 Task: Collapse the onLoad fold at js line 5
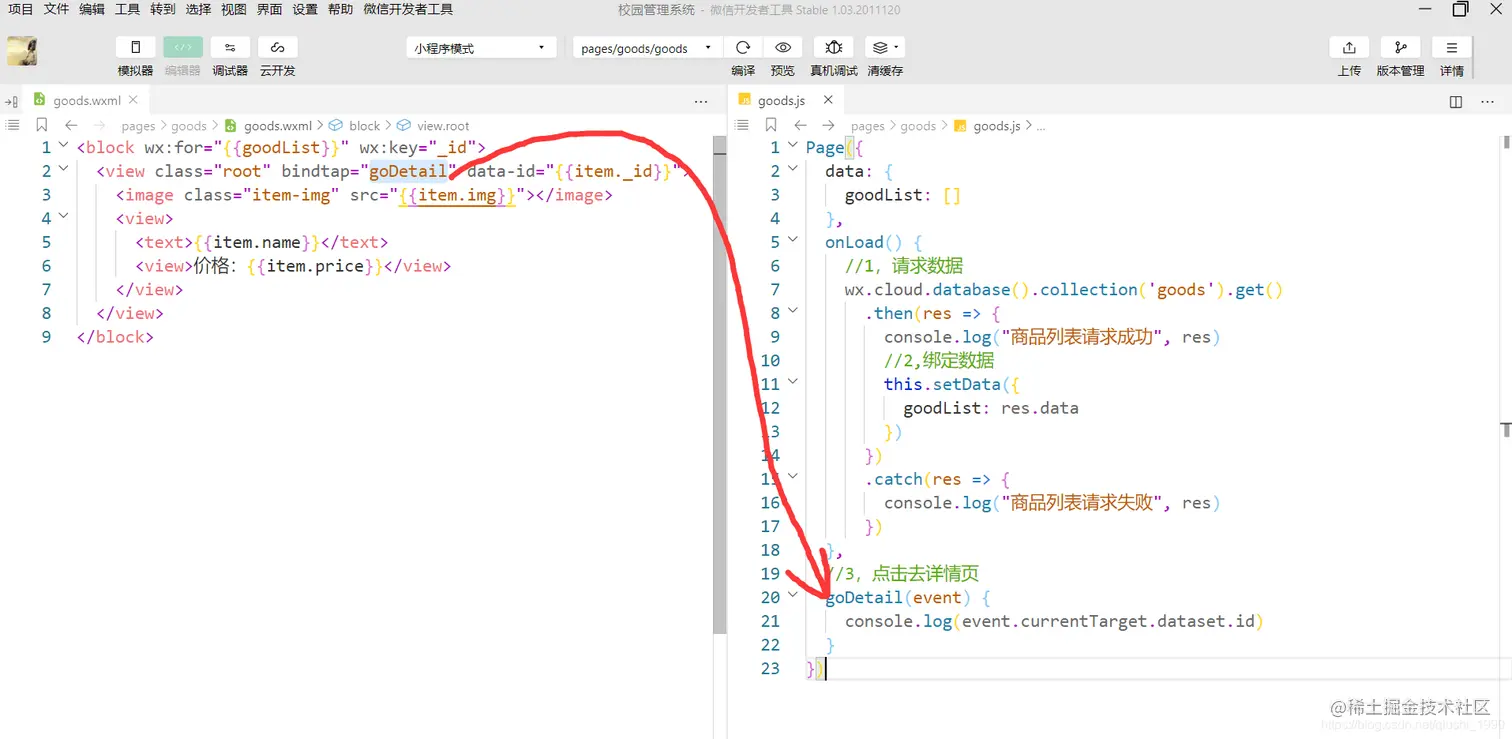[x=793, y=240]
